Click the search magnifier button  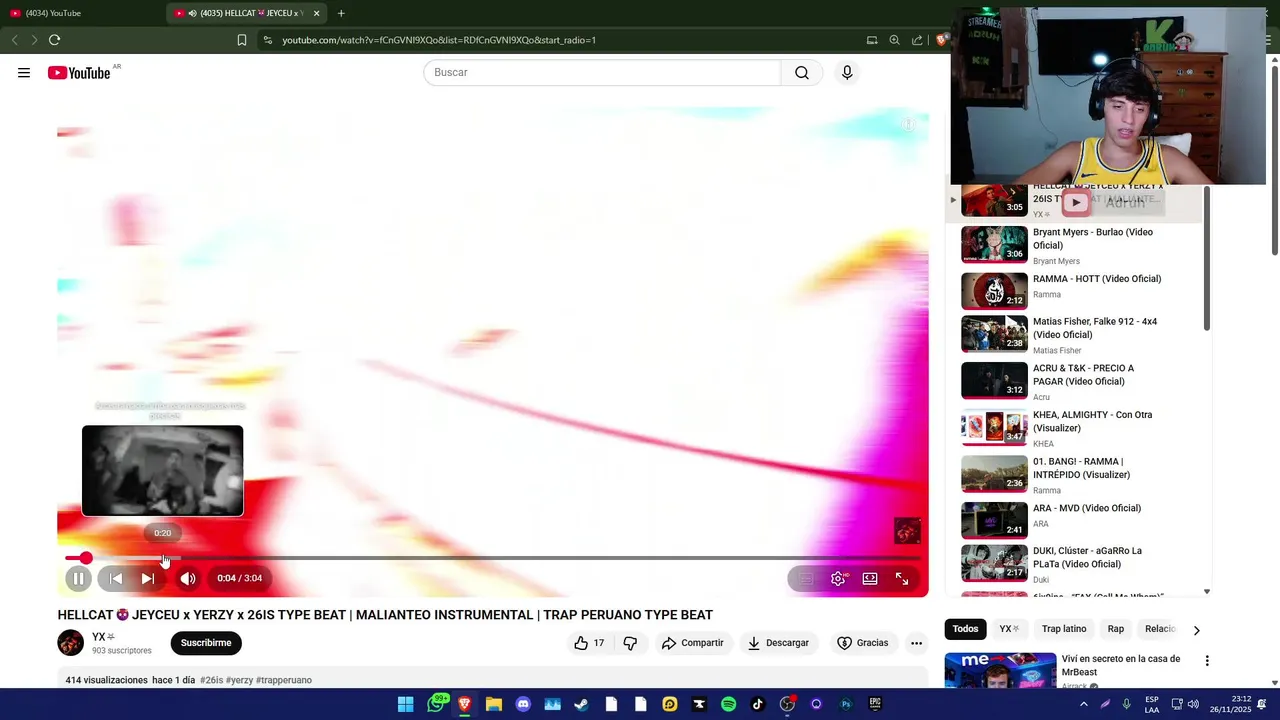[x=802, y=73]
